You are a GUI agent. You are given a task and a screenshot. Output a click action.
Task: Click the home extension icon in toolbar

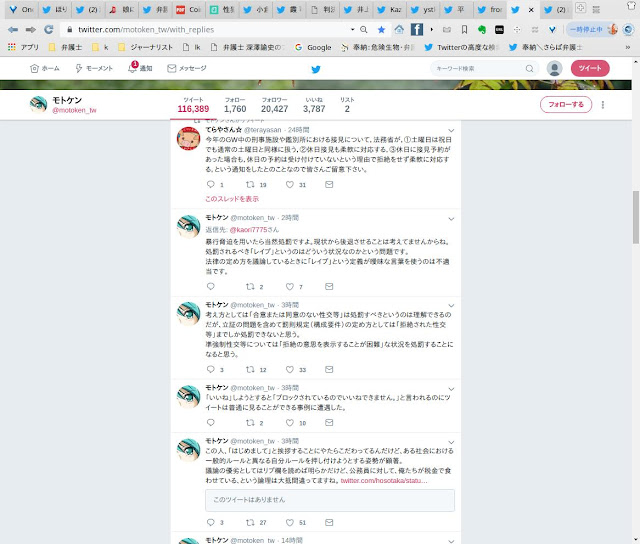click(399, 29)
